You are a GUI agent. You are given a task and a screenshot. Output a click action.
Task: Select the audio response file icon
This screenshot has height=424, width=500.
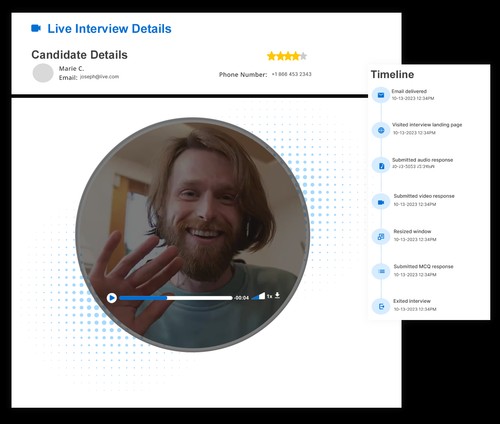coord(381,166)
